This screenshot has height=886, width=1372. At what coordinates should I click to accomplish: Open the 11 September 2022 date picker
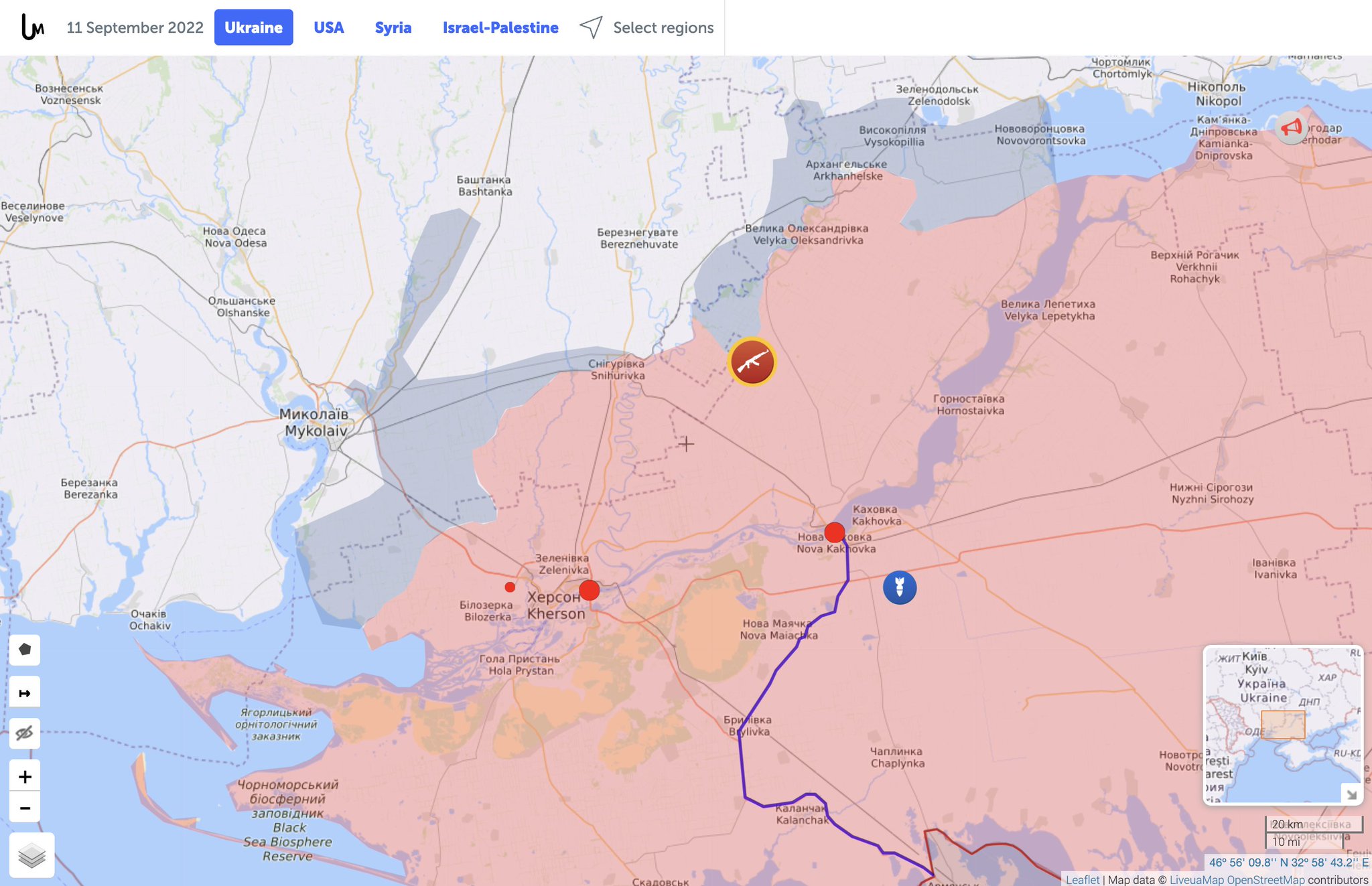click(135, 27)
